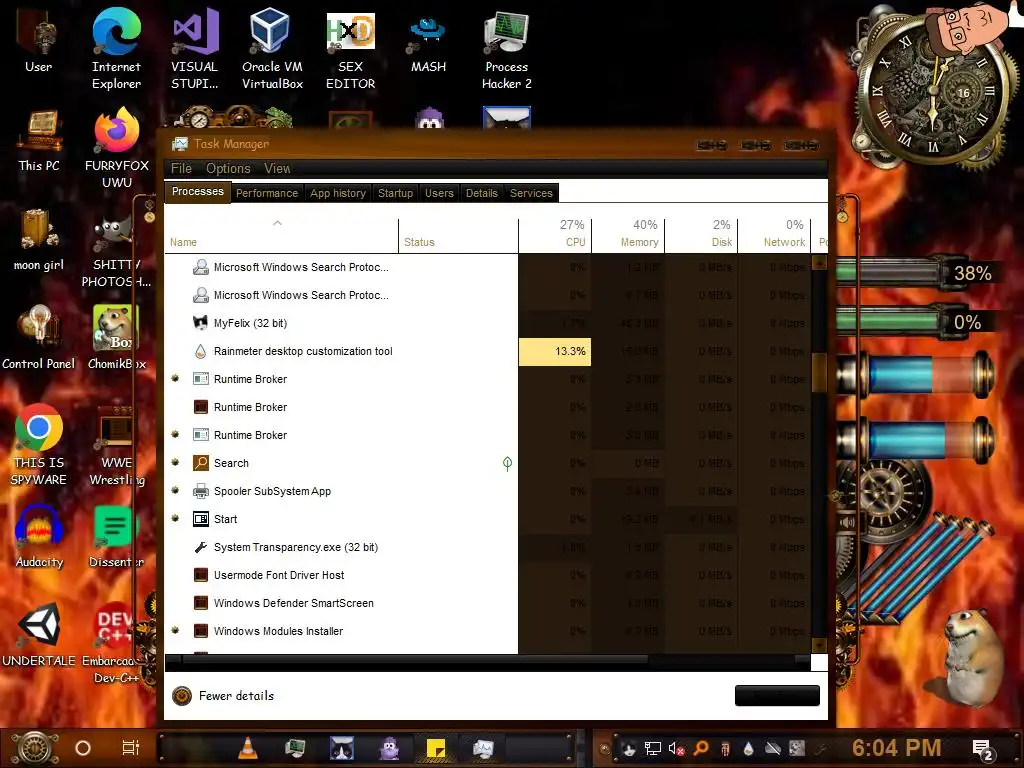
Task: Click the yellow sticky notes taskbar icon
Action: [x=436, y=748]
